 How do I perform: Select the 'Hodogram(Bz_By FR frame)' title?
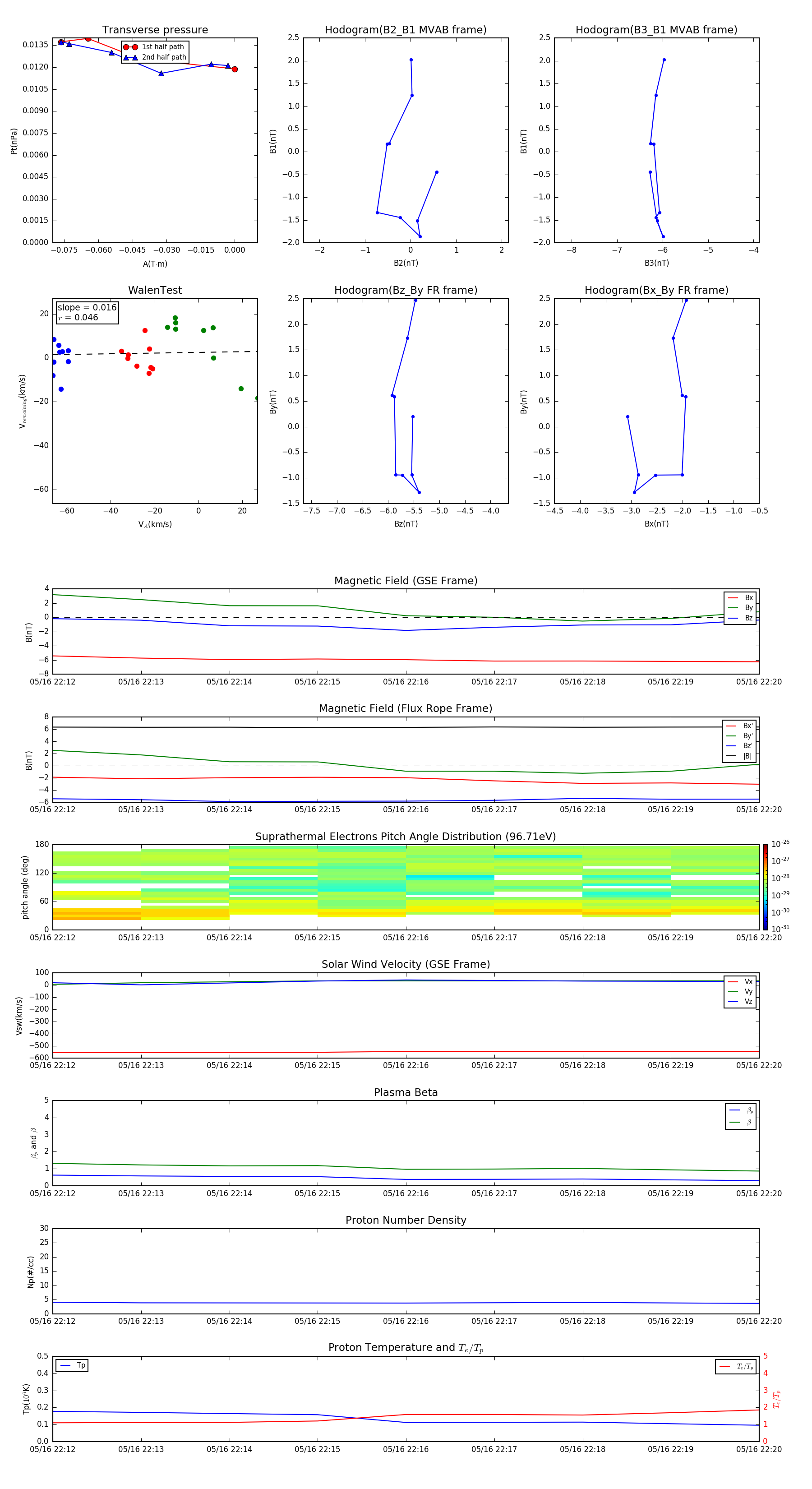click(x=406, y=290)
